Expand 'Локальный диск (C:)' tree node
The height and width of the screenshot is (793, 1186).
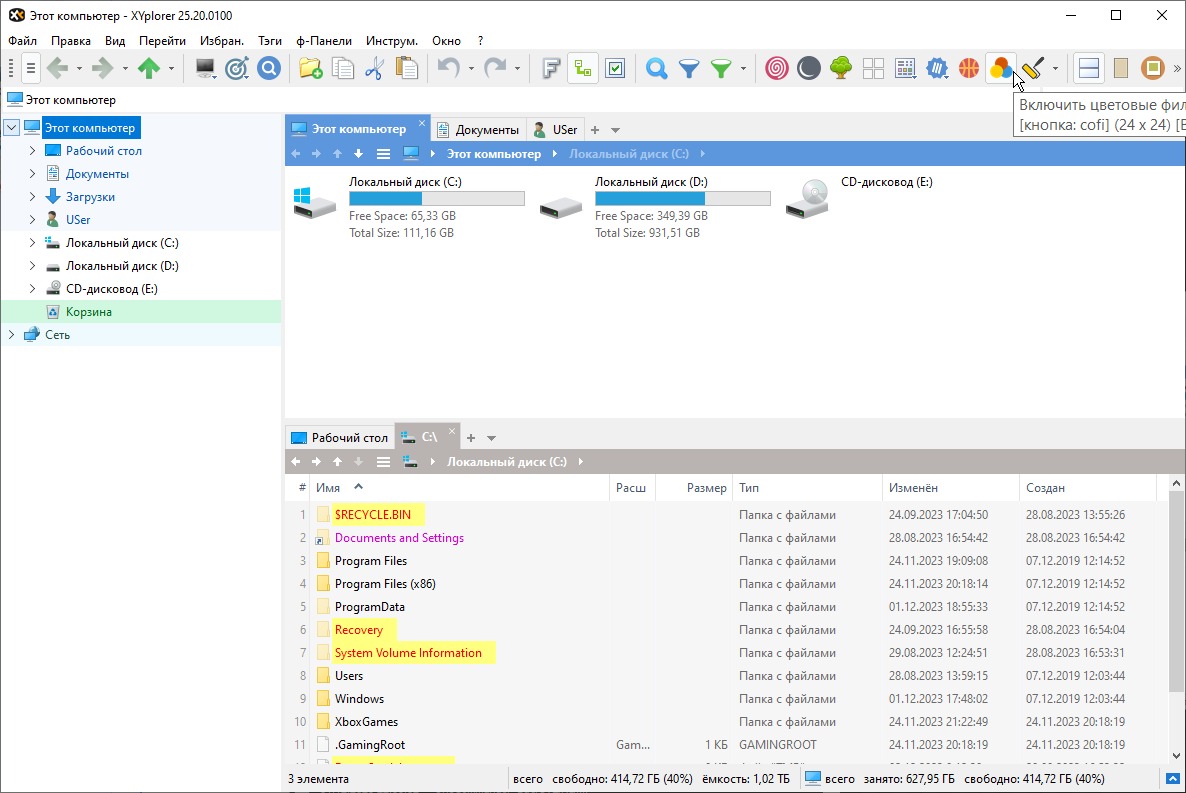(x=33, y=243)
